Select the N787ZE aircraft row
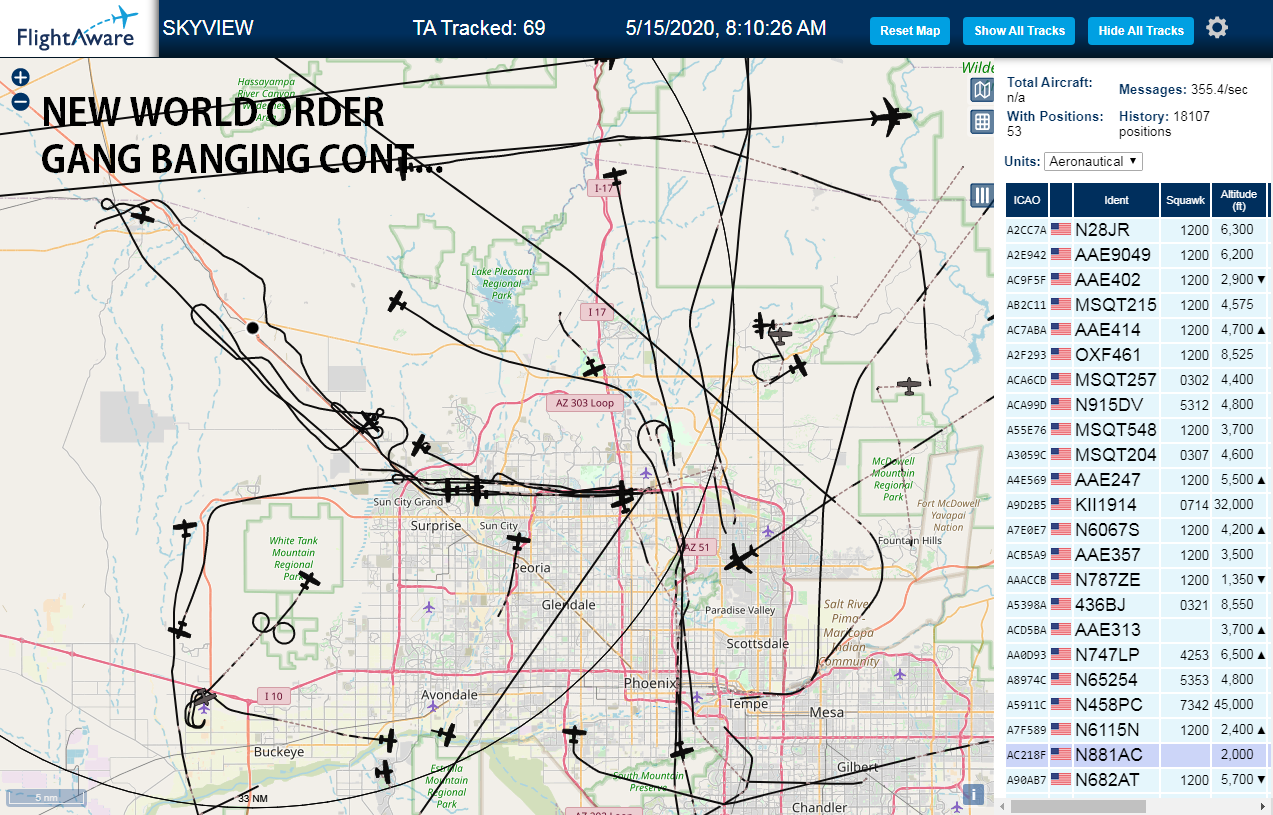 pyautogui.click(x=1137, y=579)
